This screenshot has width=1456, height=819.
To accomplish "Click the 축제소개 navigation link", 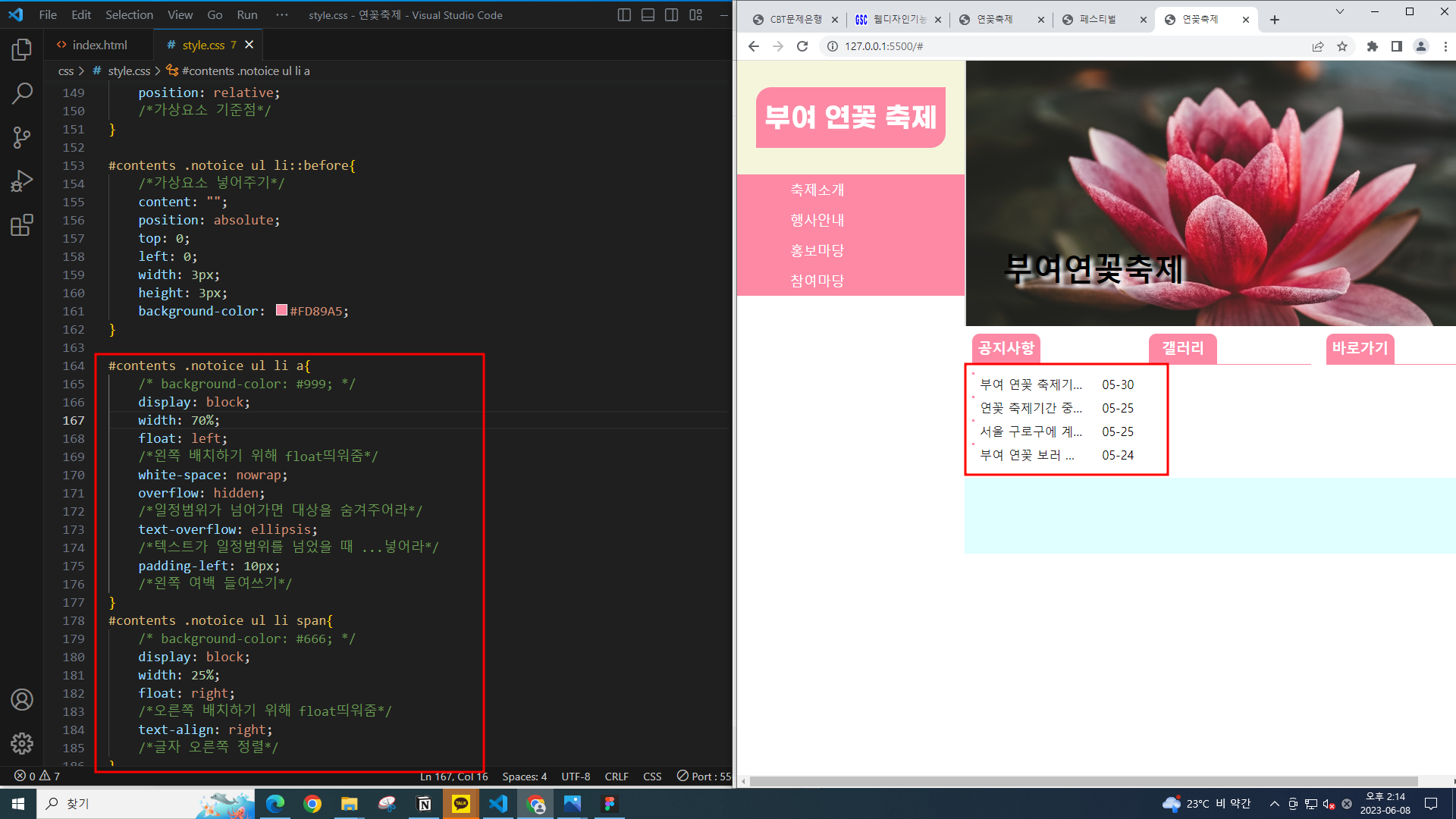I will tap(817, 190).
